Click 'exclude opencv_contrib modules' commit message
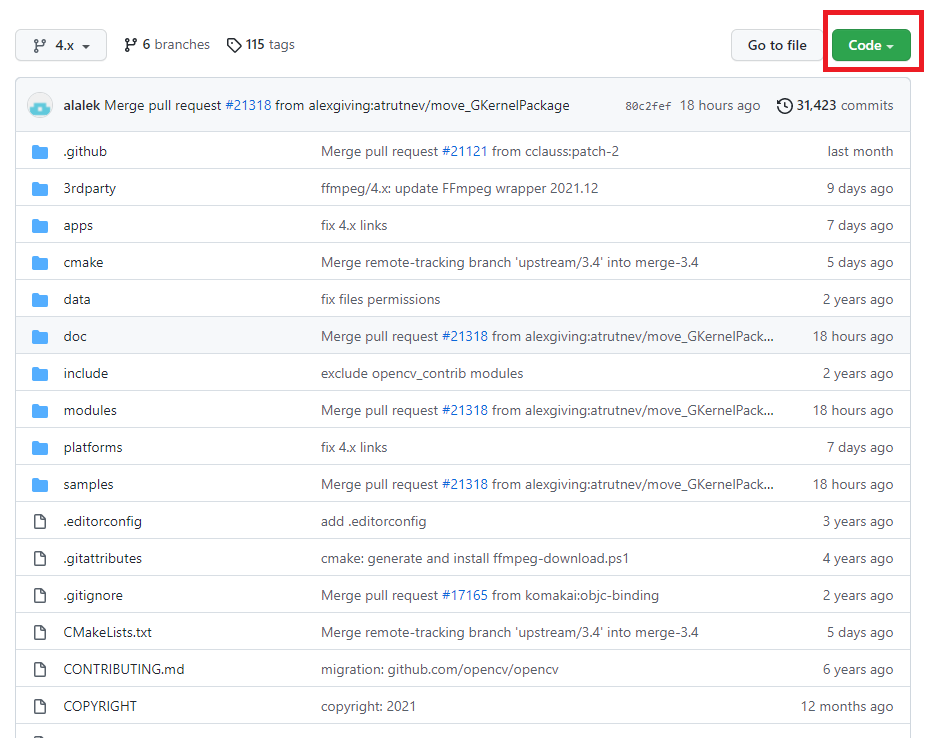Screen dimensions: 929x738 click(x=422, y=374)
